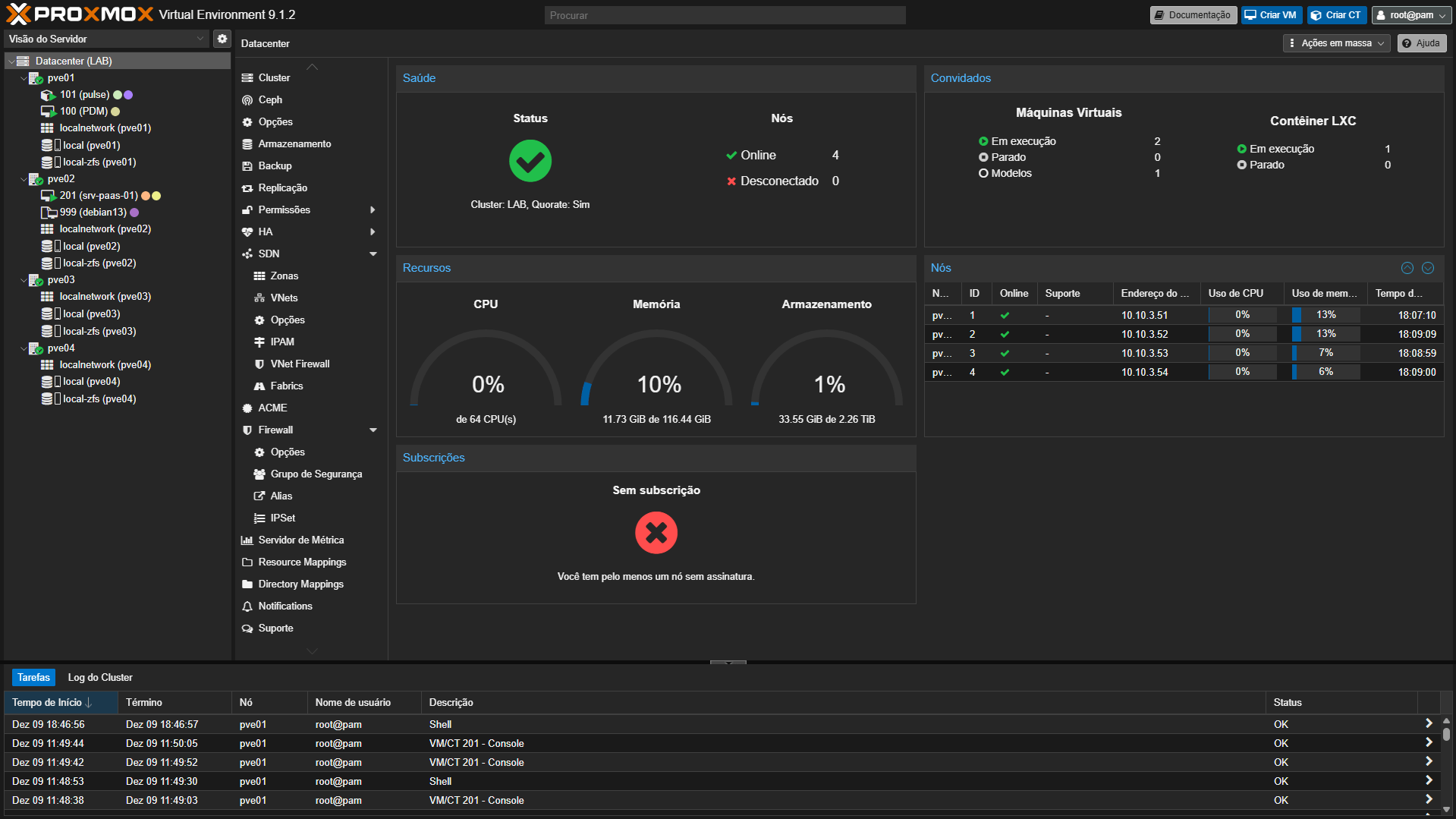
Task: Collapse the Nós panel with up arrow
Action: (x=1407, y=268)
